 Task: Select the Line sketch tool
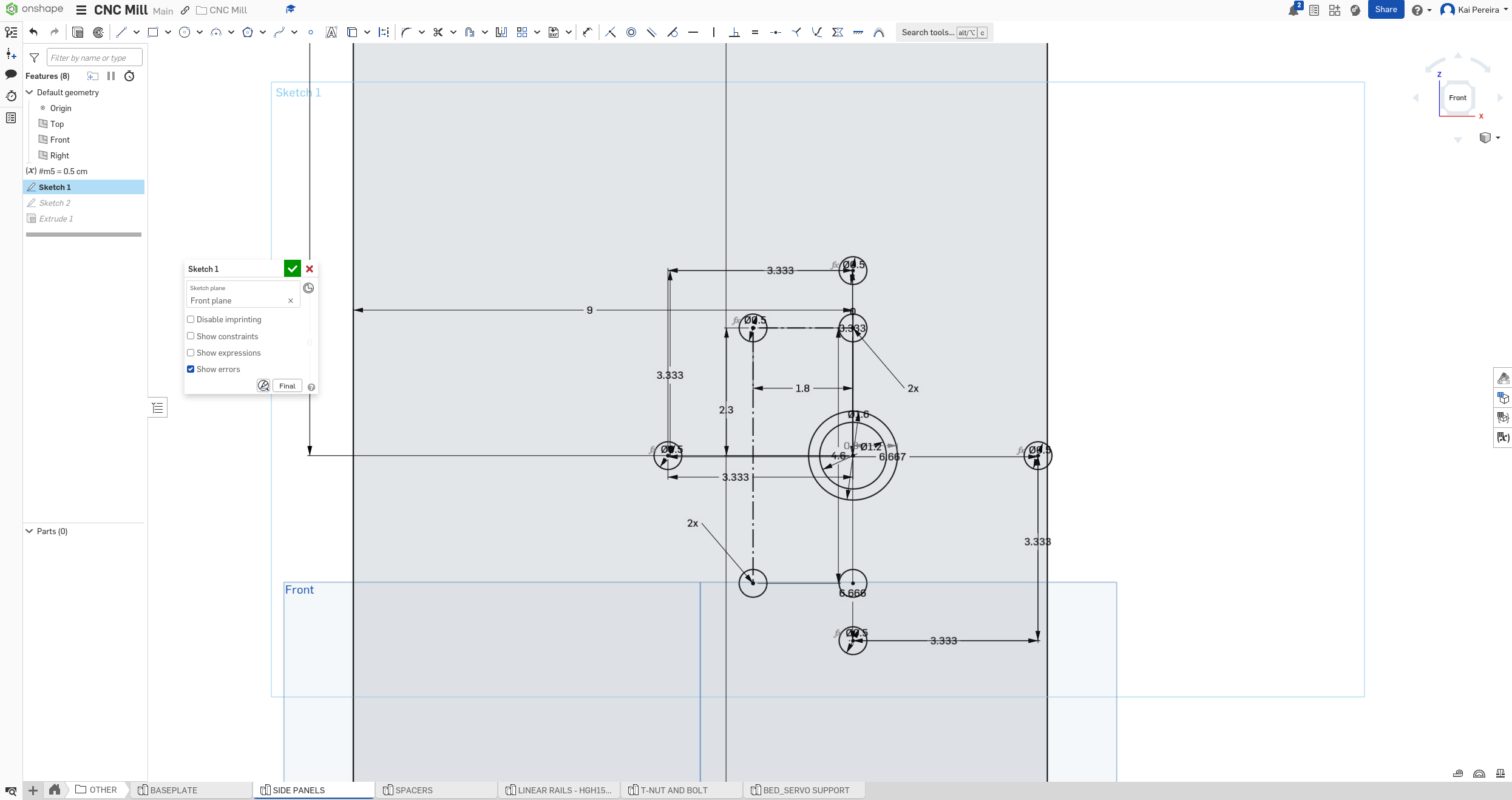click(x=121, y=32)
